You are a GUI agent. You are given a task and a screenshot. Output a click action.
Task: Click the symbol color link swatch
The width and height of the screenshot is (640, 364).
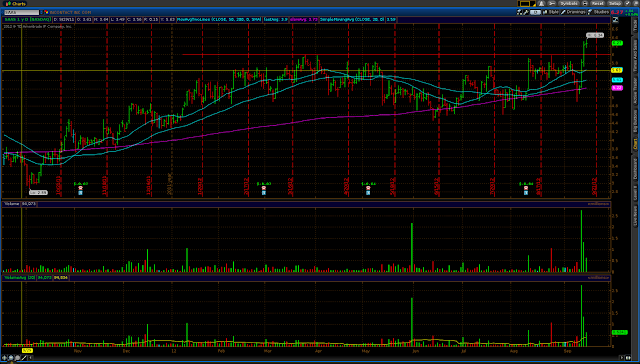click(47, 12)
